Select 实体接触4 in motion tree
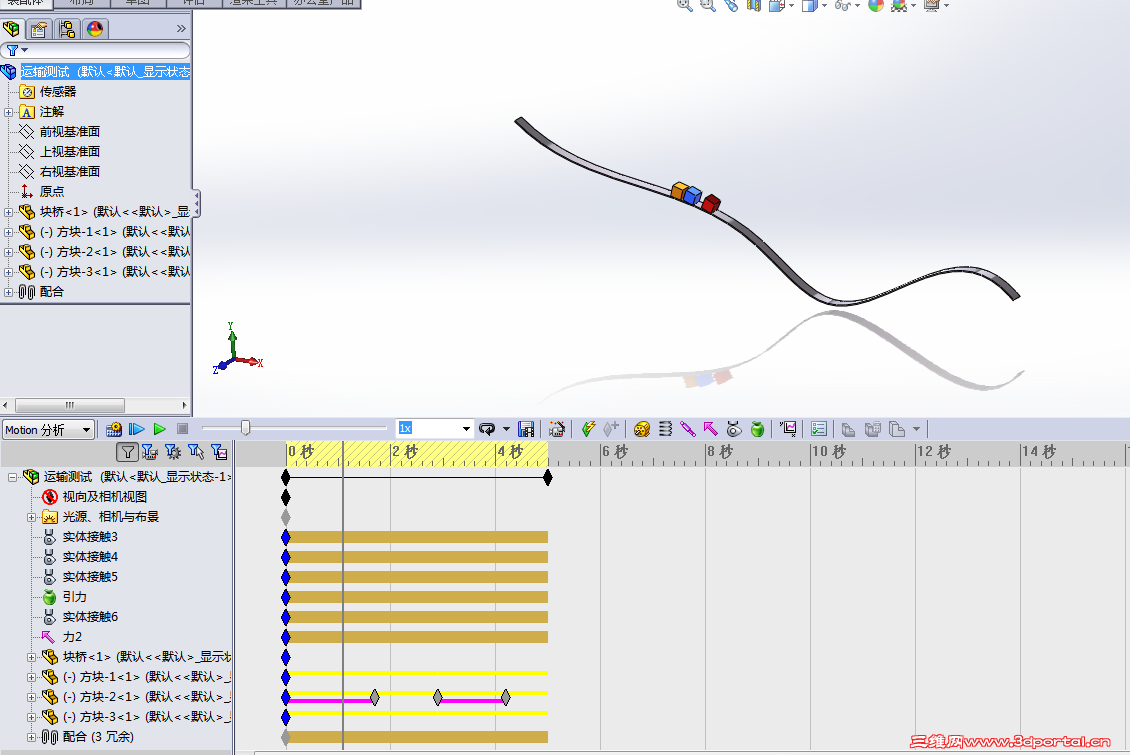The width and height of the screenshot is (1130, 755). (90, 557)
